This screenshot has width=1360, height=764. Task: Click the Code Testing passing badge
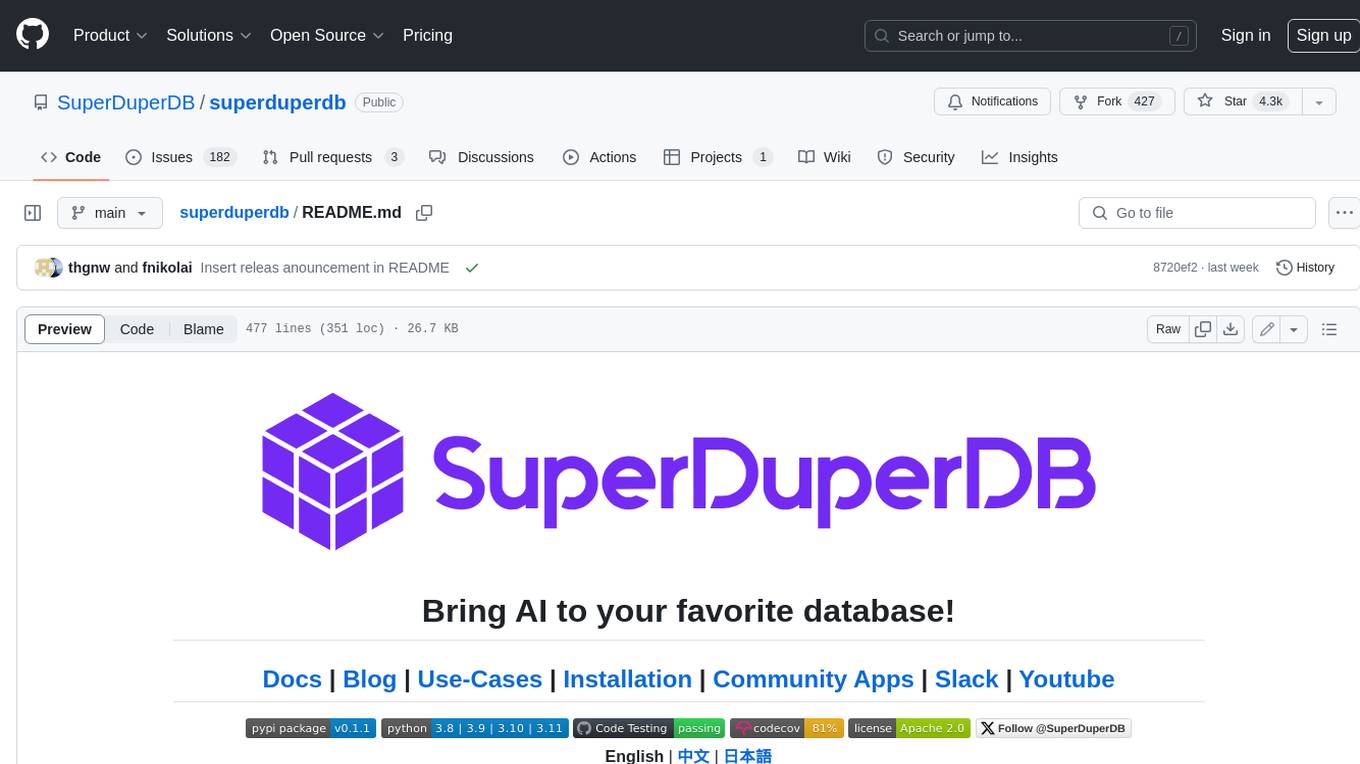pos(649,728)
